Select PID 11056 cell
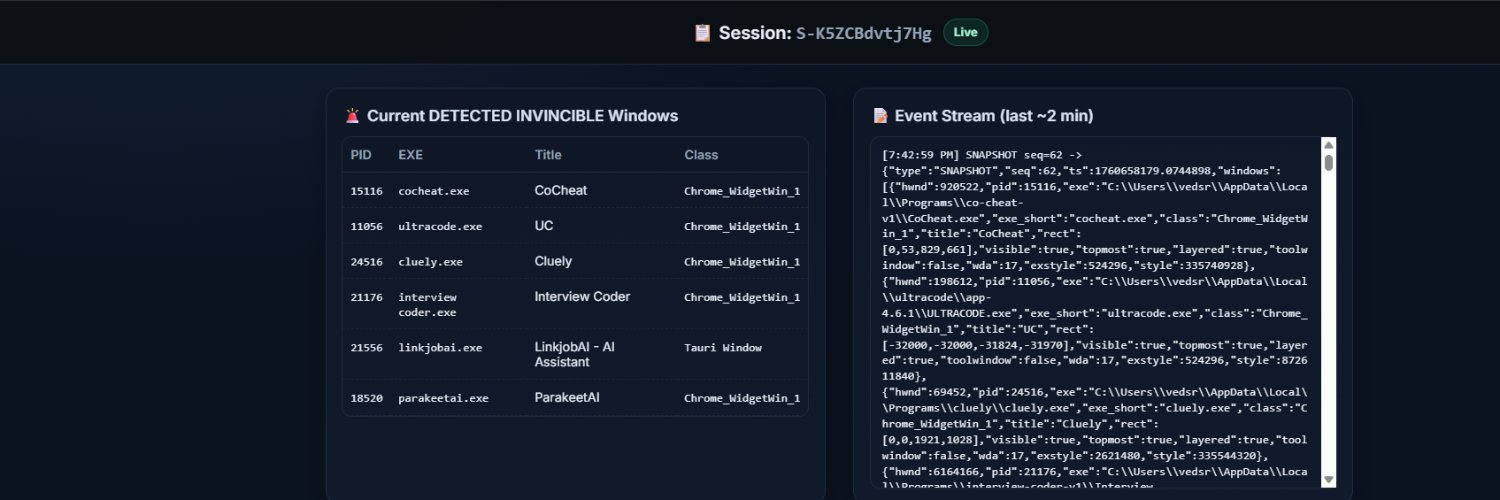1500x500 pixels. click(x=366, y=227)
